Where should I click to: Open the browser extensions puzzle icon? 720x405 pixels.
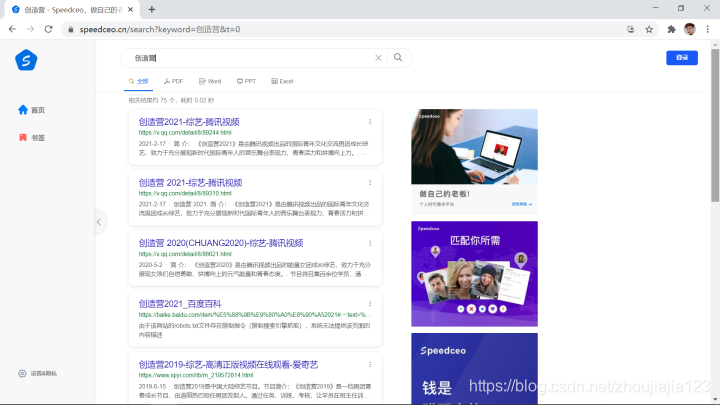click(671, 29)
